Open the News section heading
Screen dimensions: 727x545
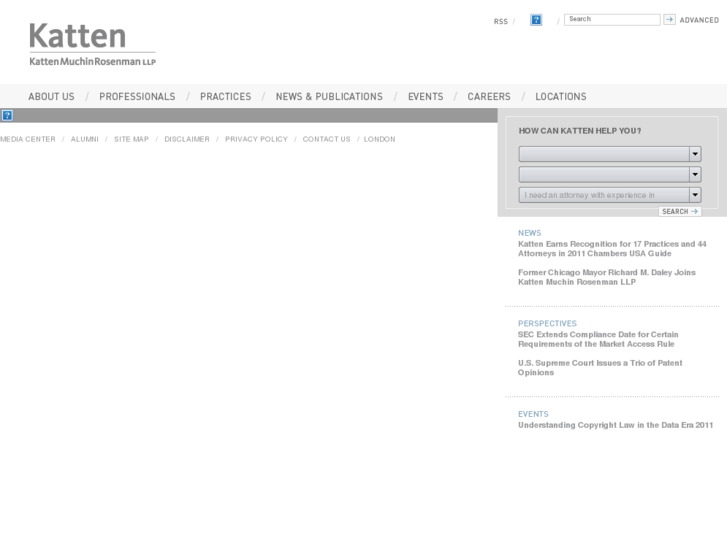529,233
